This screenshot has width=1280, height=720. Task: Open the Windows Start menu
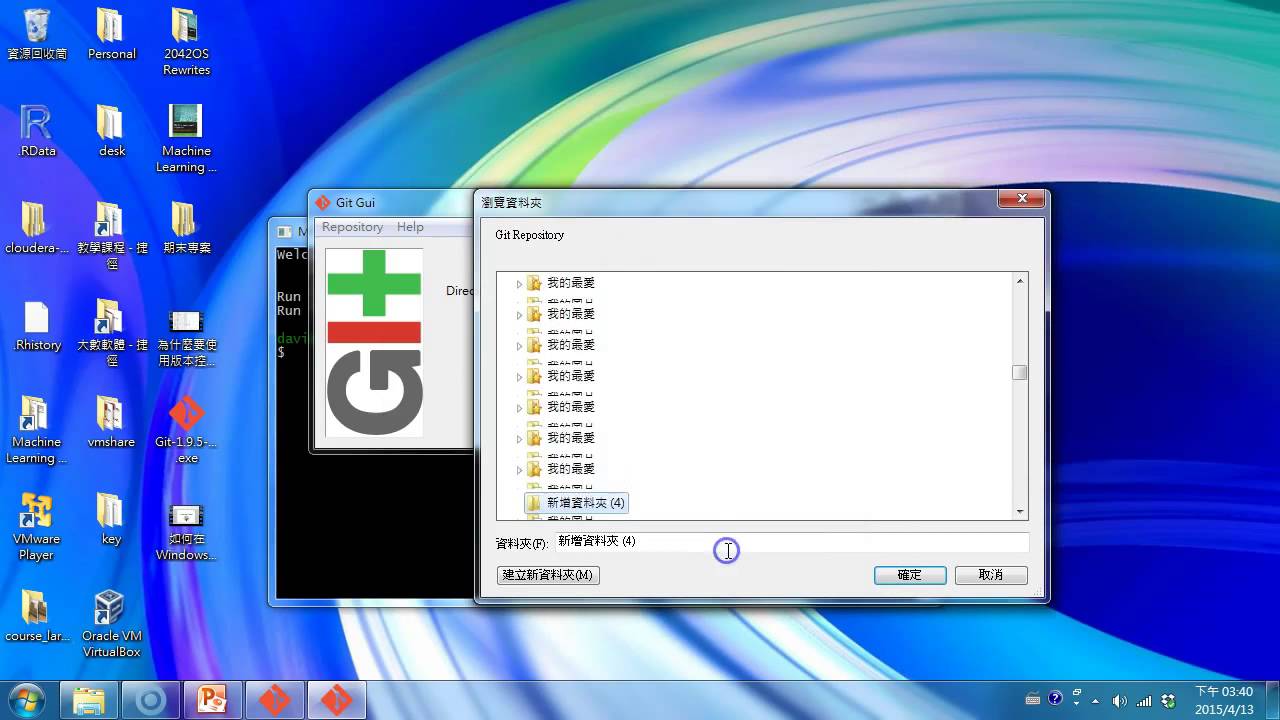(26, 699)
